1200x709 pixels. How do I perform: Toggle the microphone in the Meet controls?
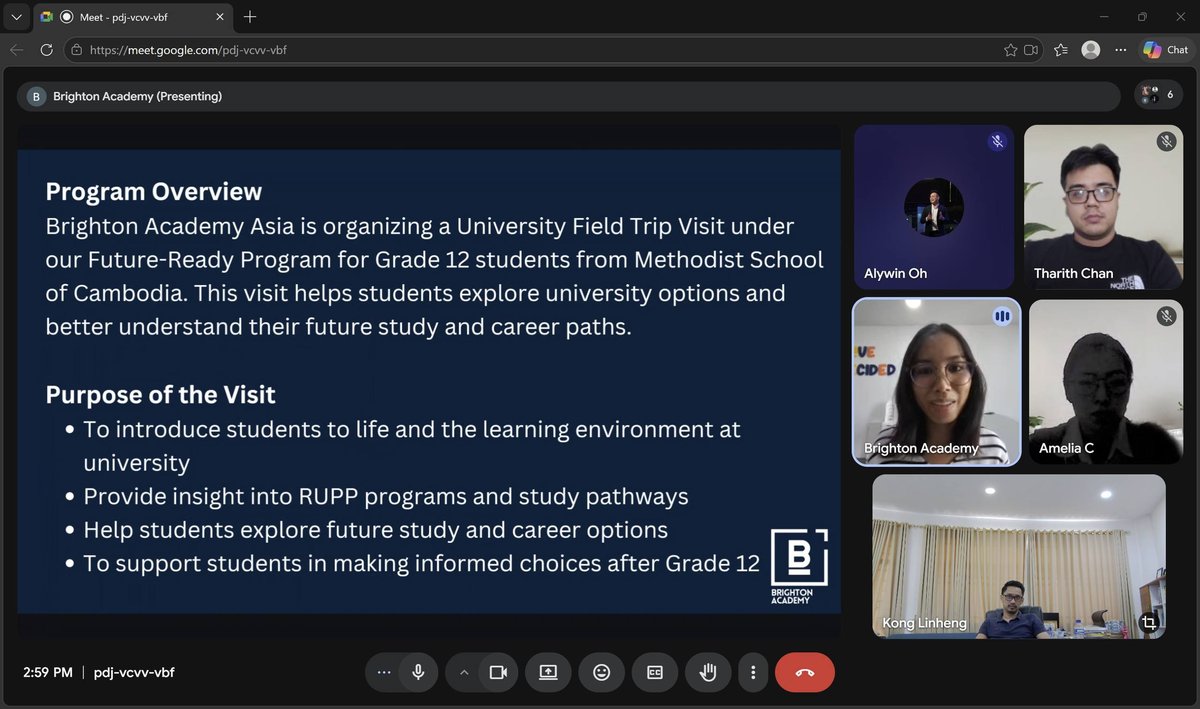[419, 672]
